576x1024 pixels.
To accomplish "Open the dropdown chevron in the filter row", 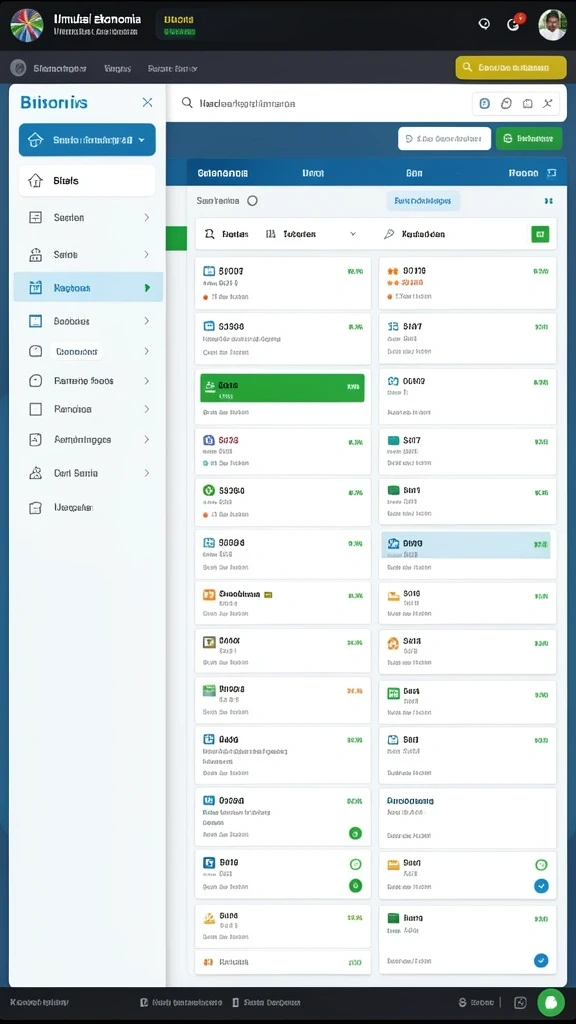I will 353,234.
